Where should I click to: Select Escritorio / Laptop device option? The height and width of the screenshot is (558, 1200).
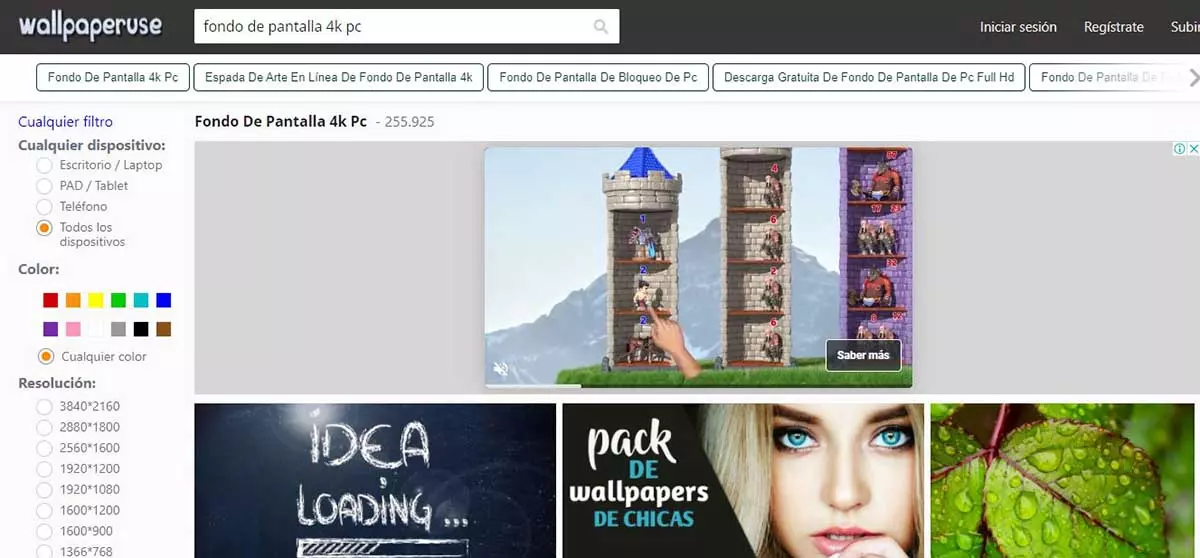tap(44, 165)
